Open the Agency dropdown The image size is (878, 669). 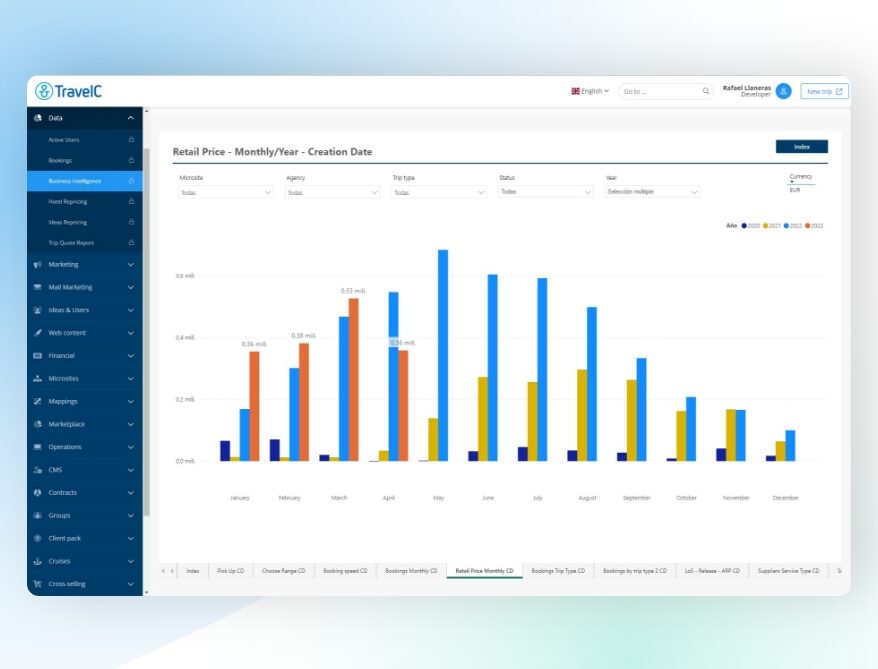pyautogui.click(x=333, y=193)
